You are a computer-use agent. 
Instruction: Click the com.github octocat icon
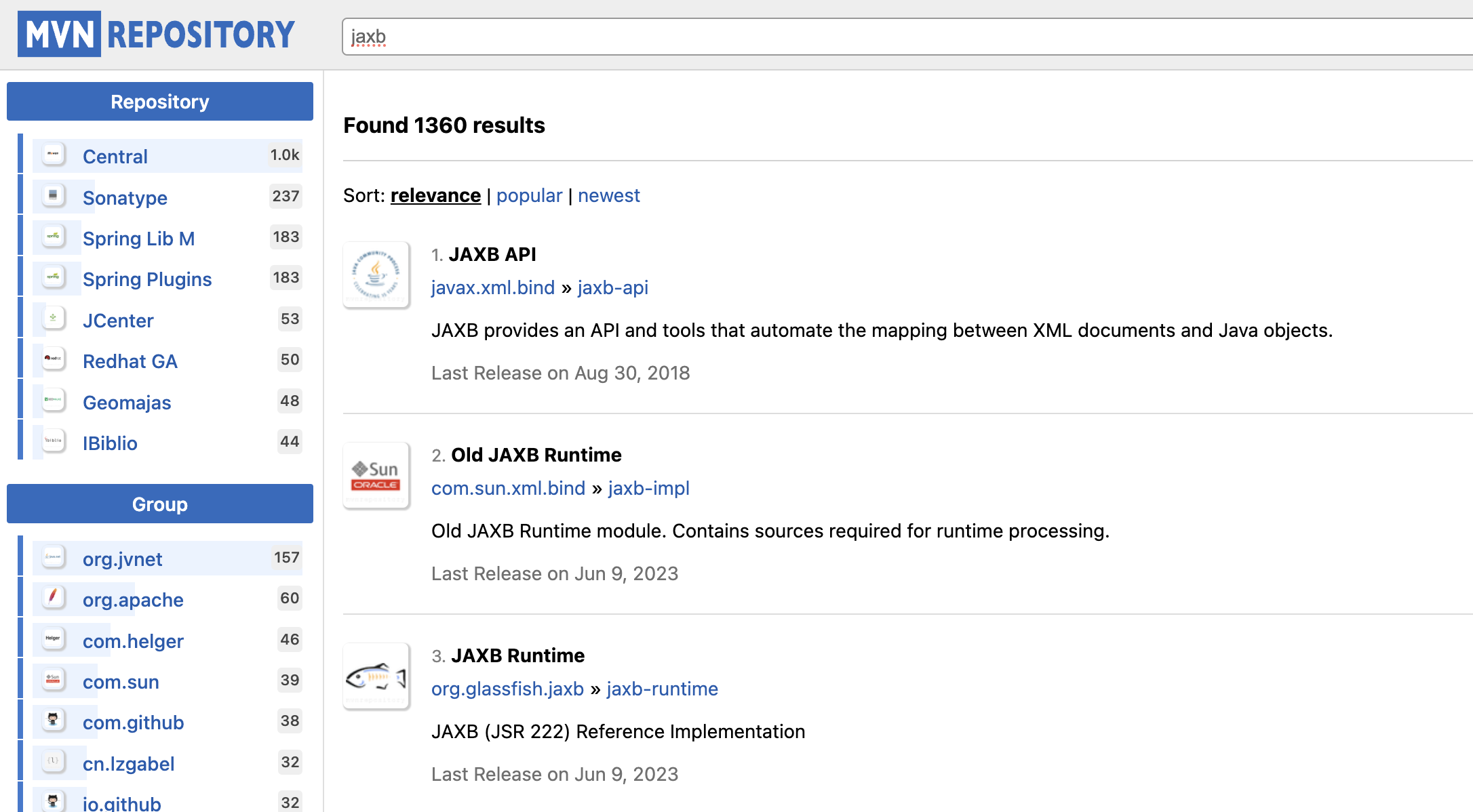click(54, 720)
